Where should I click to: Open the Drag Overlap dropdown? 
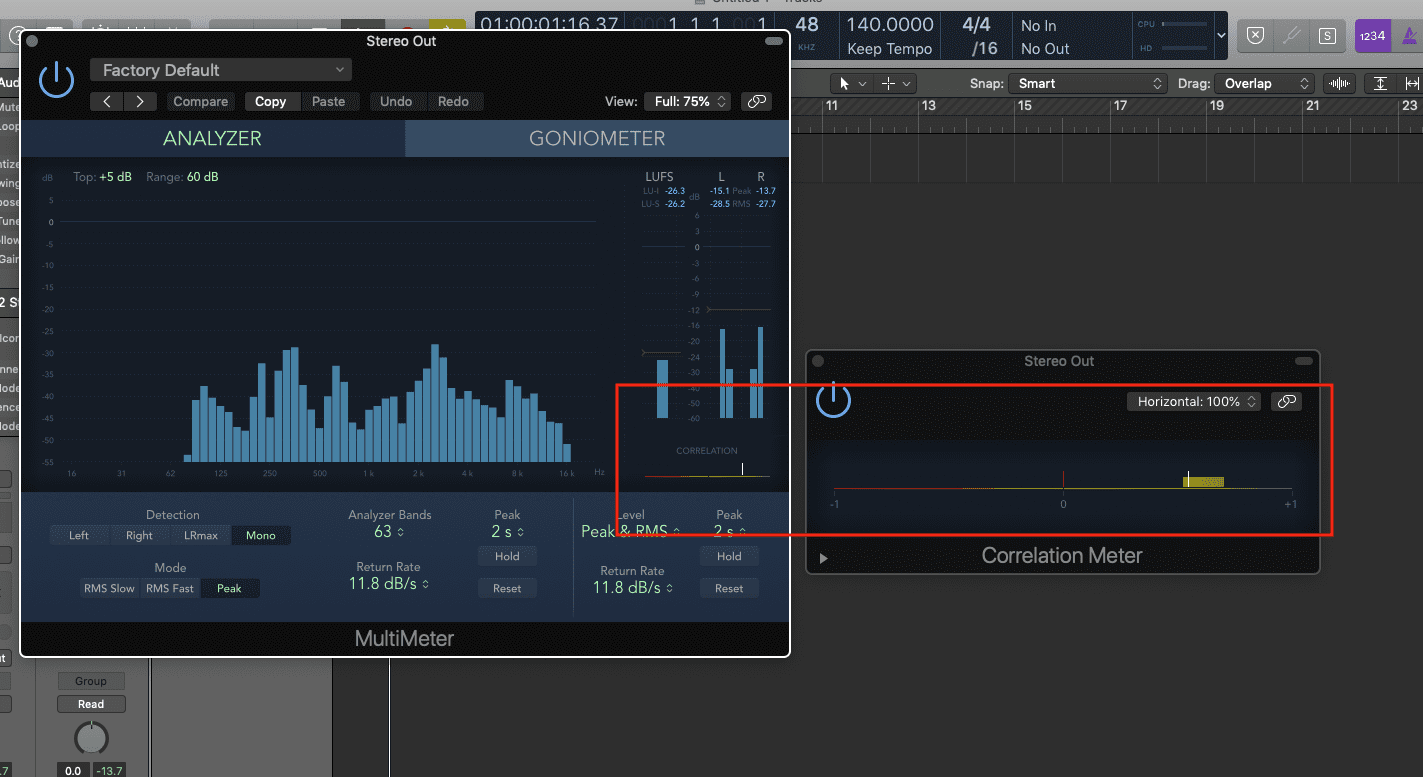[1265, 84]
